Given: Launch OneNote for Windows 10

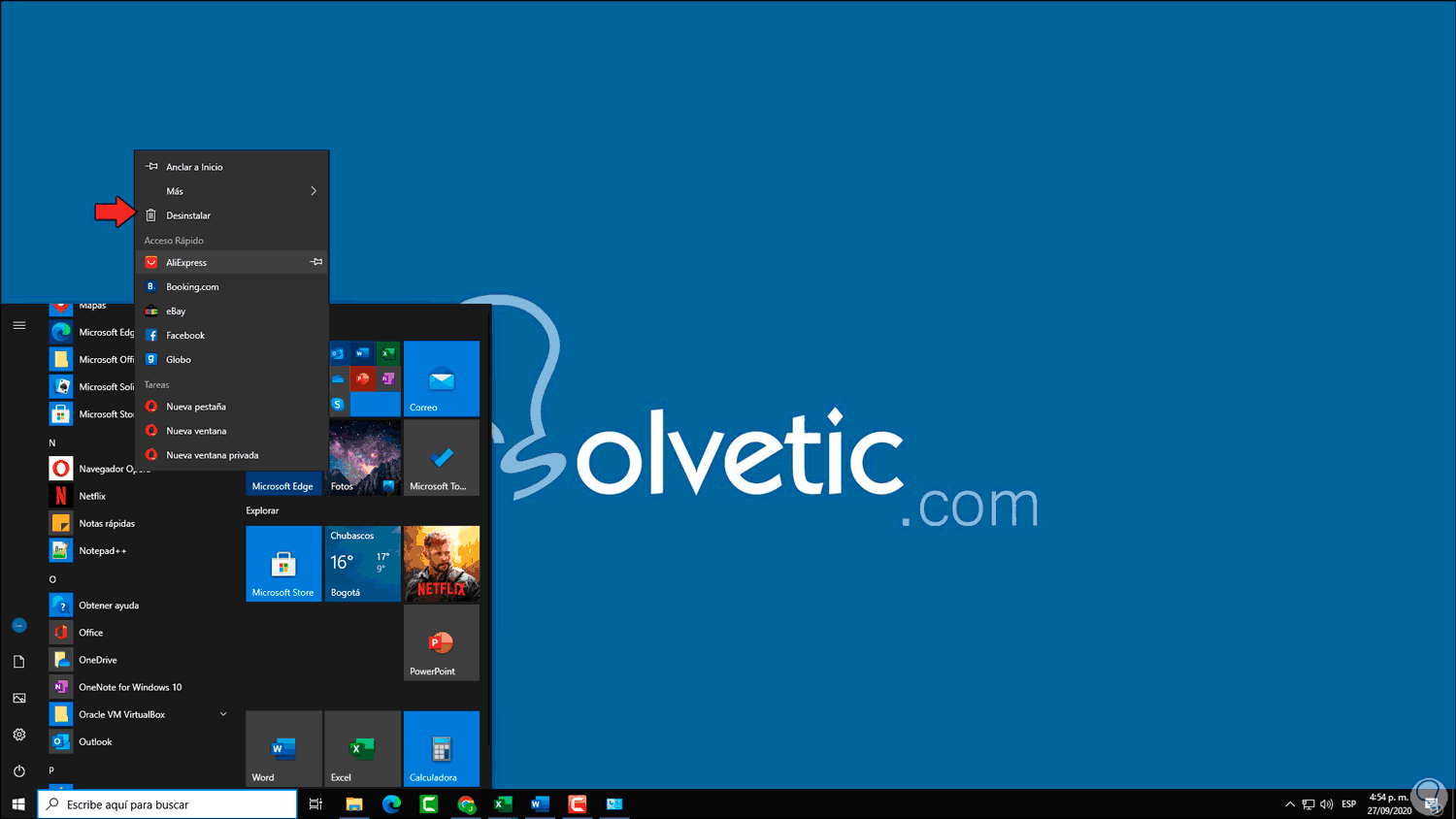Looking at the screenshot, I should [x=141, y=687].
